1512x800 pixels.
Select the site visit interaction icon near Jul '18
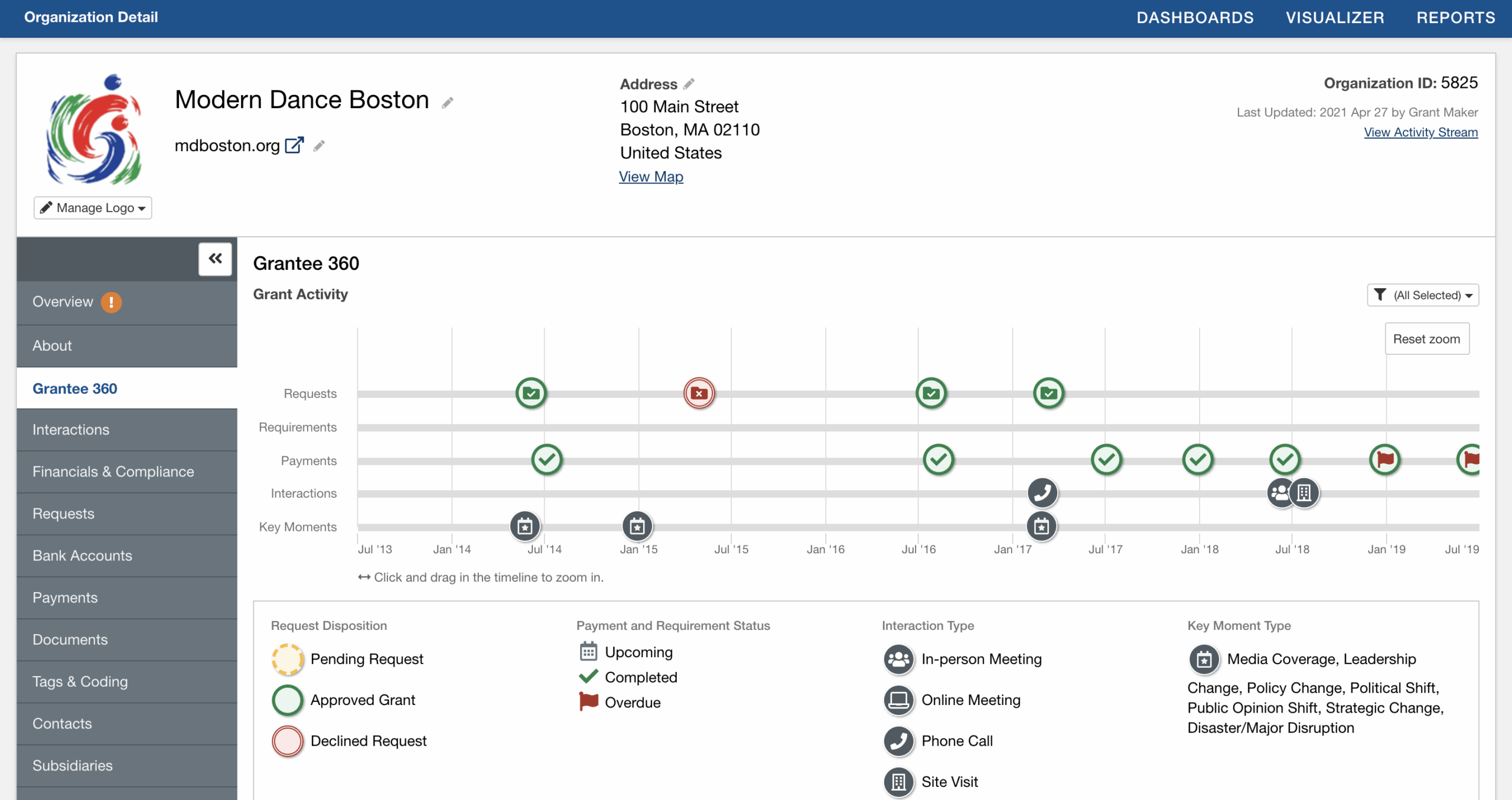[x=1304, y=493]
